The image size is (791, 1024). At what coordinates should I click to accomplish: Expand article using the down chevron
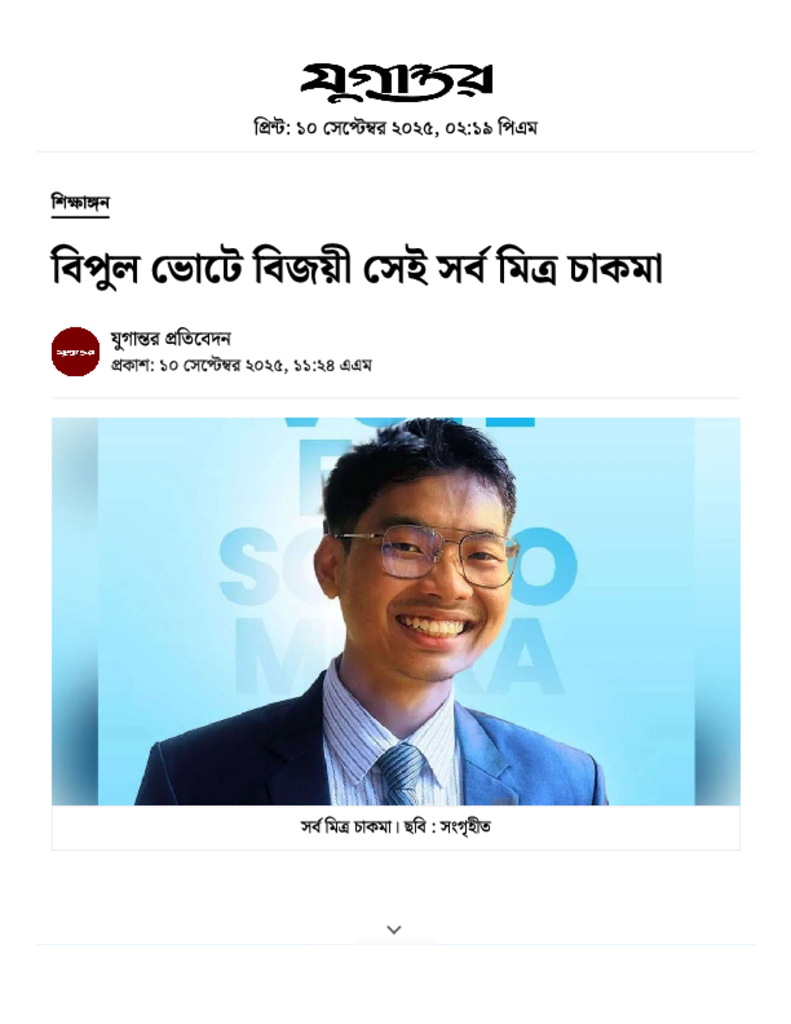tap(394, 929)
